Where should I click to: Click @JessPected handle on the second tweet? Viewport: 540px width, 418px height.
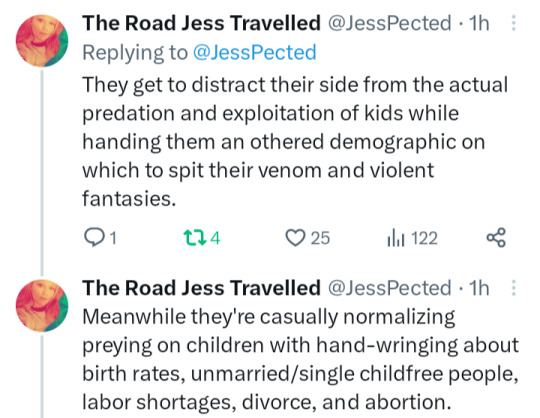pos(390,288)
